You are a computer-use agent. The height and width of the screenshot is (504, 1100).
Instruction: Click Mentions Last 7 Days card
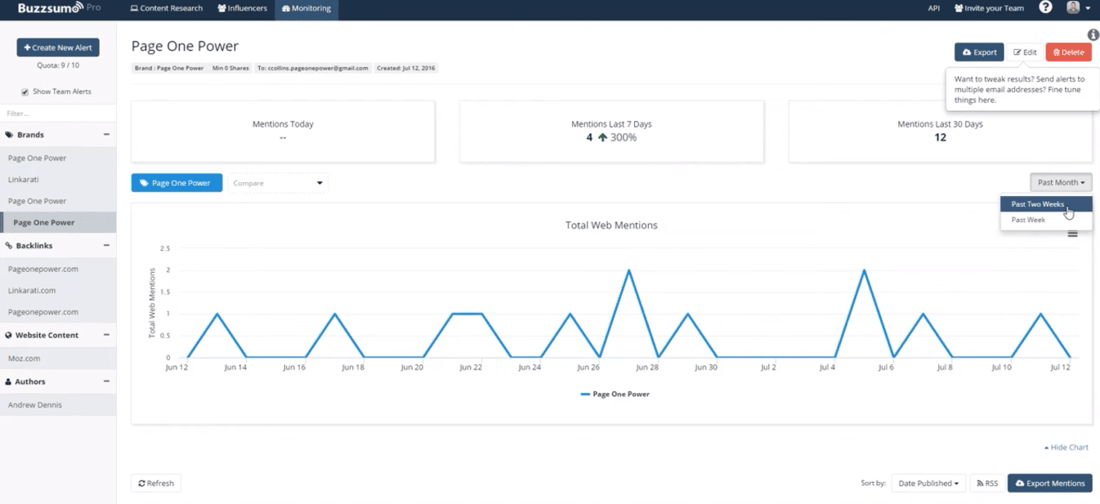point(612,131)
